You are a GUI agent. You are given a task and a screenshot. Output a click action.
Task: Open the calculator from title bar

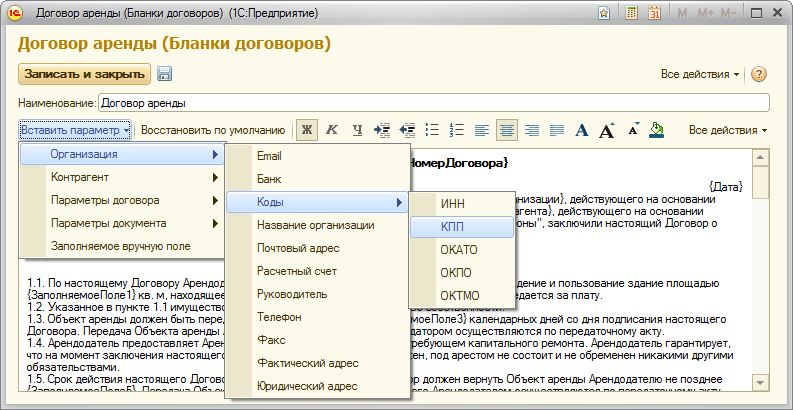(x=631, y=14)
